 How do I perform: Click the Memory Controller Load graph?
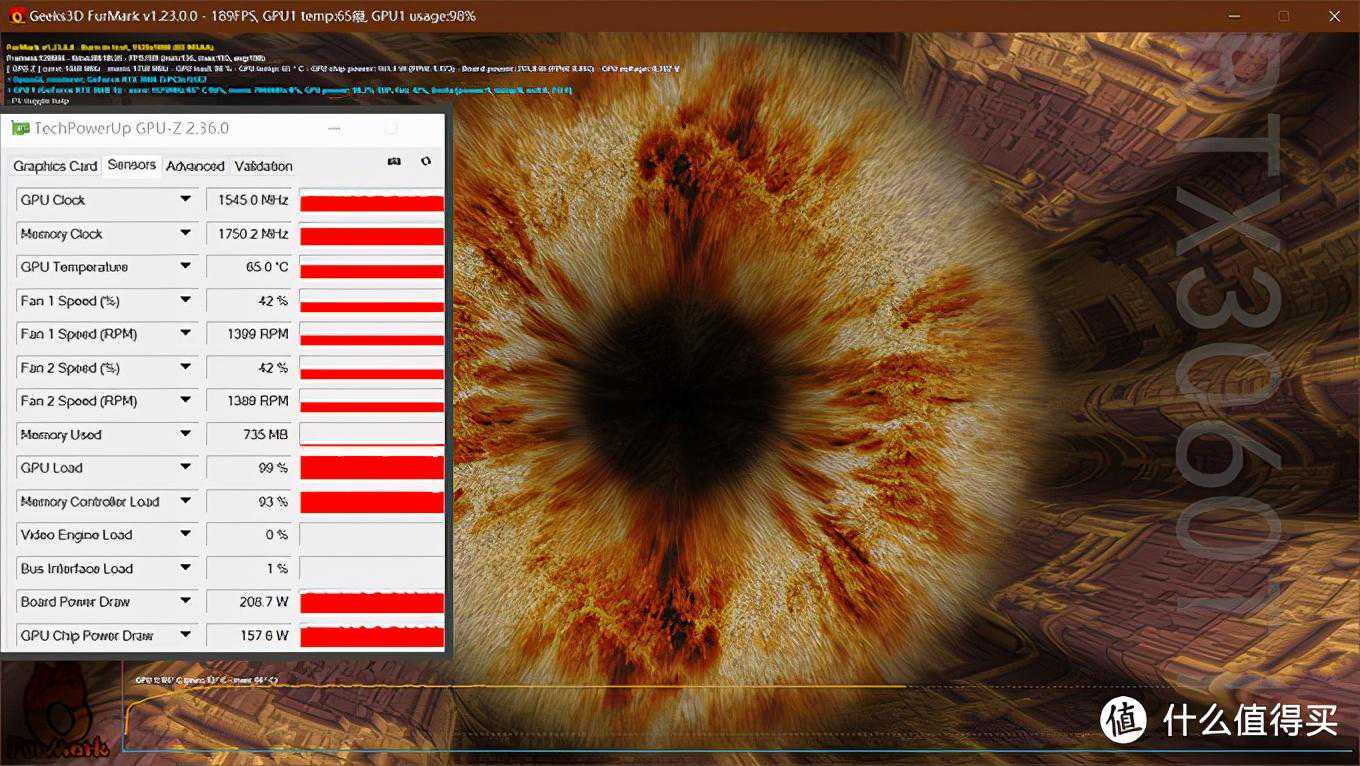[x=371, y=502]
